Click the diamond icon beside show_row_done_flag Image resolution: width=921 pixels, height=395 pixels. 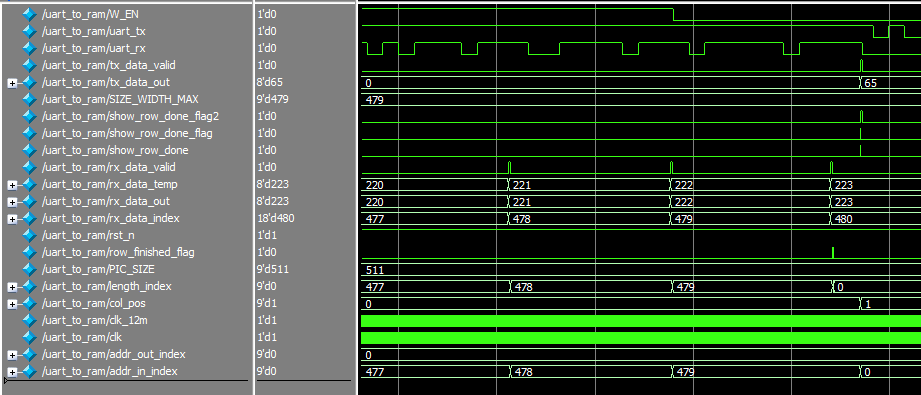coord(29,133)
